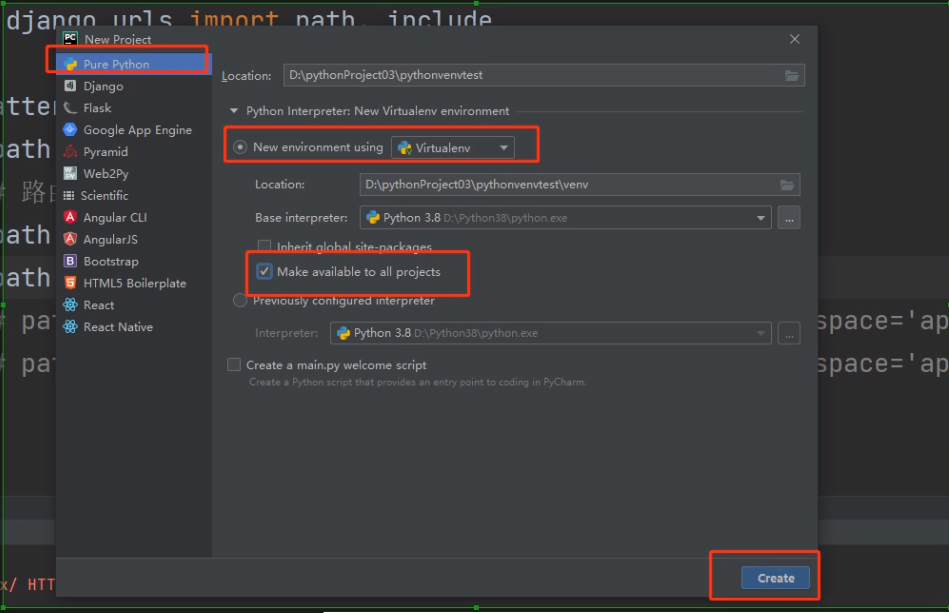Image resolution: width=949 pixels, height=613 pixels.
Task: Select Angular CLI label
Action: click(115, 217)
